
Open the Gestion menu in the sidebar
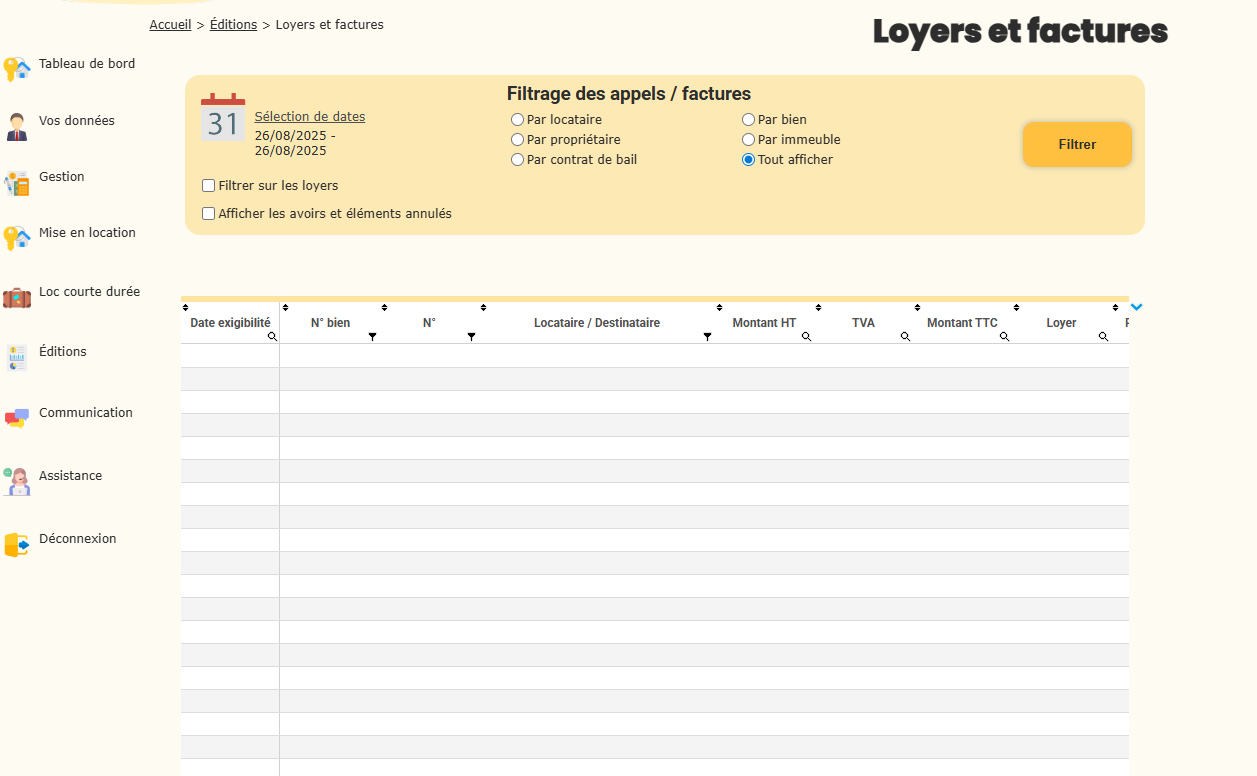click(61, 177)
